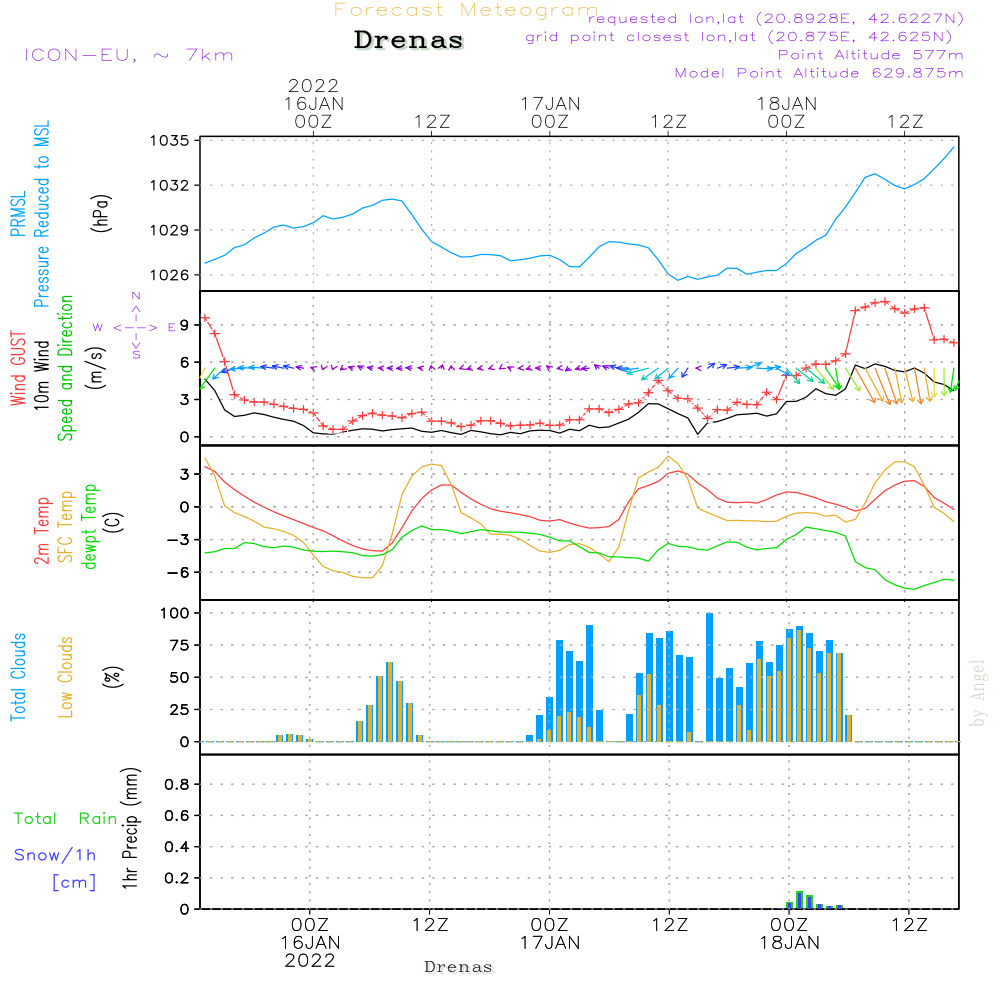Click the PRMSL axis label

tap(18, 209)
